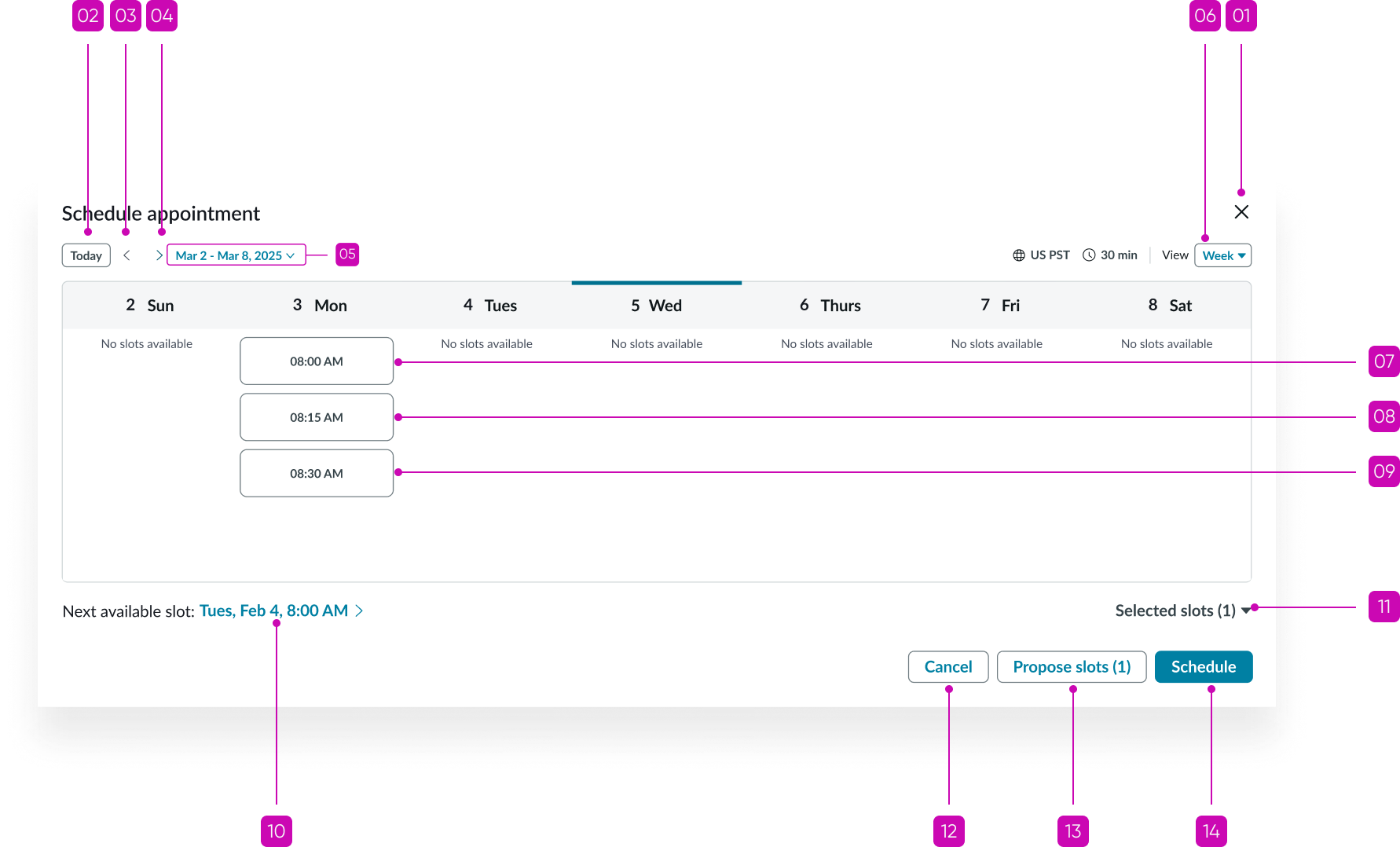
Task: Click Propose slots (1)
Action: (x=1071, y=666)
